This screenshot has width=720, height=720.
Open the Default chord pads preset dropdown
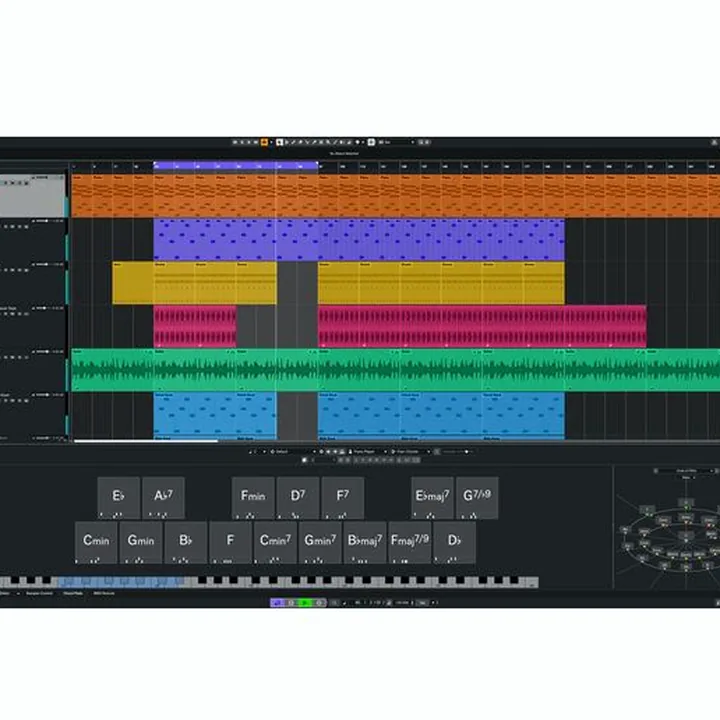[x=293, y=452]
